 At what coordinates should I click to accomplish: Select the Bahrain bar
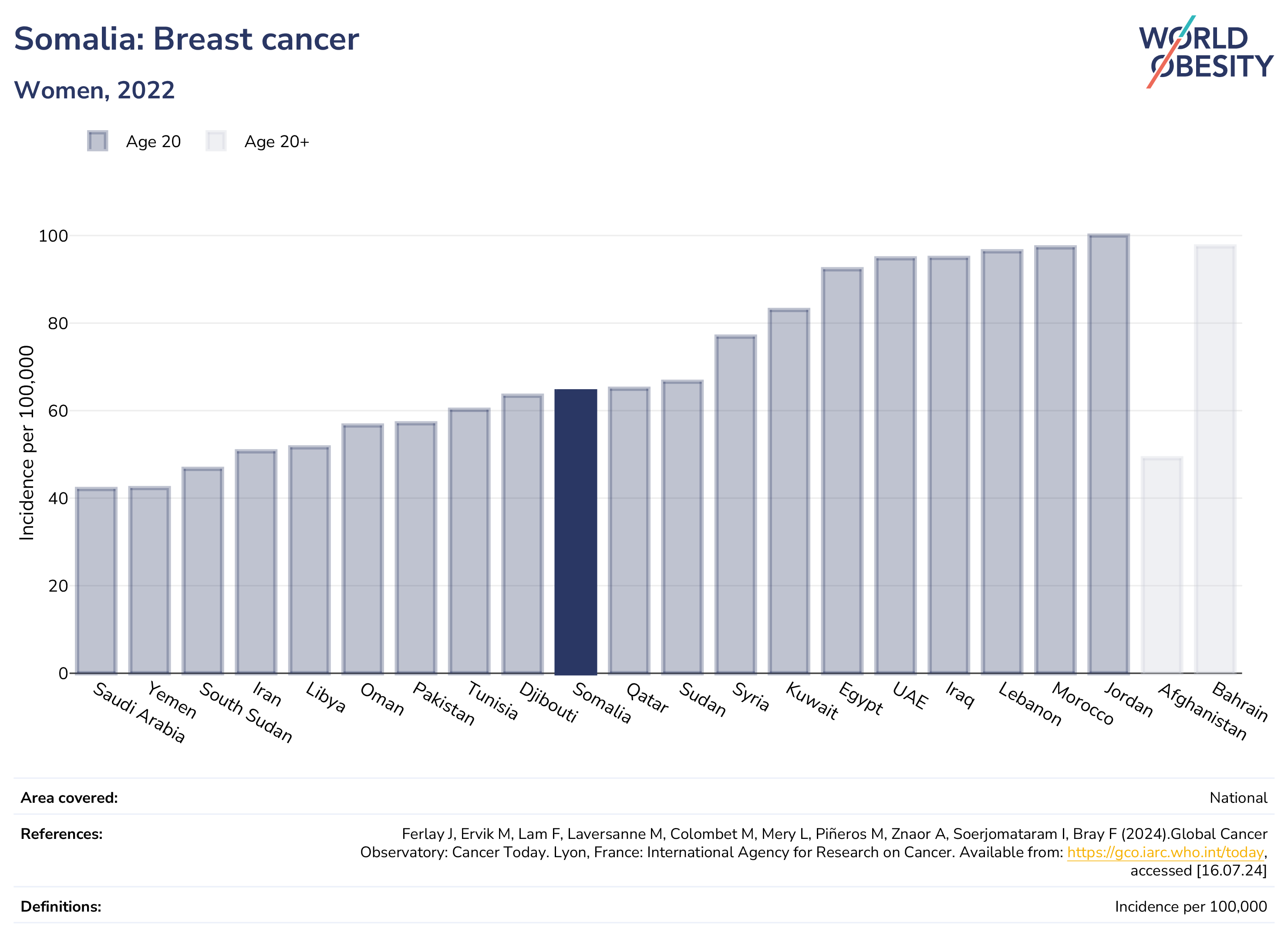[1215, 459]
